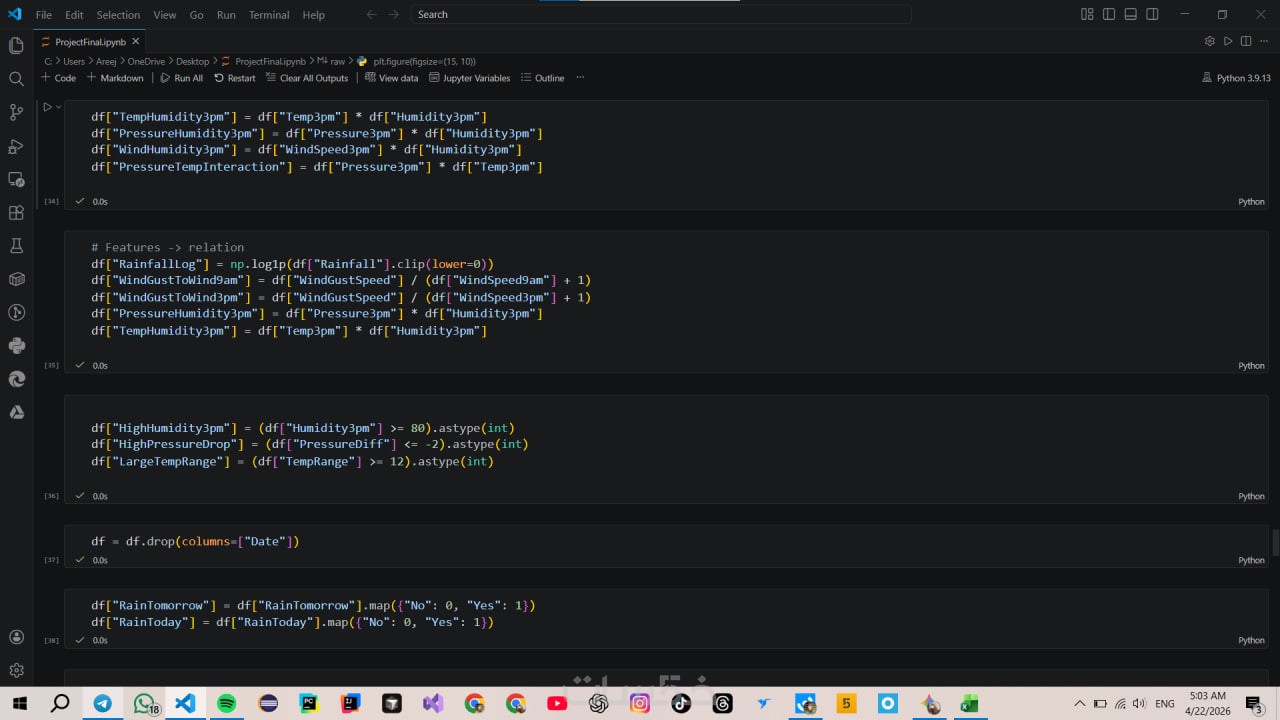This screenshot has height=720, width=1280.
Task: Toggle primary side bar layout button
Action: point(1109,14)
